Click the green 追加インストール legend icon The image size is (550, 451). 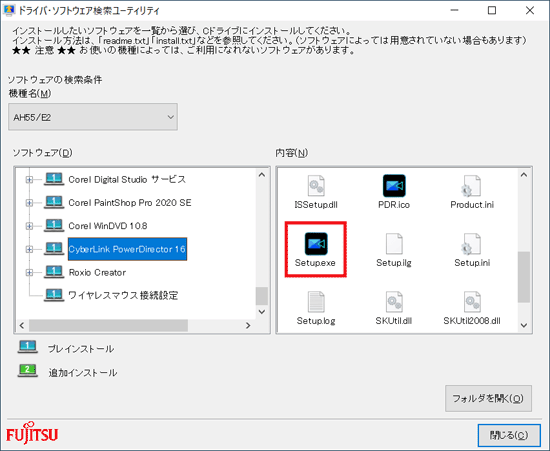(28, 371)
